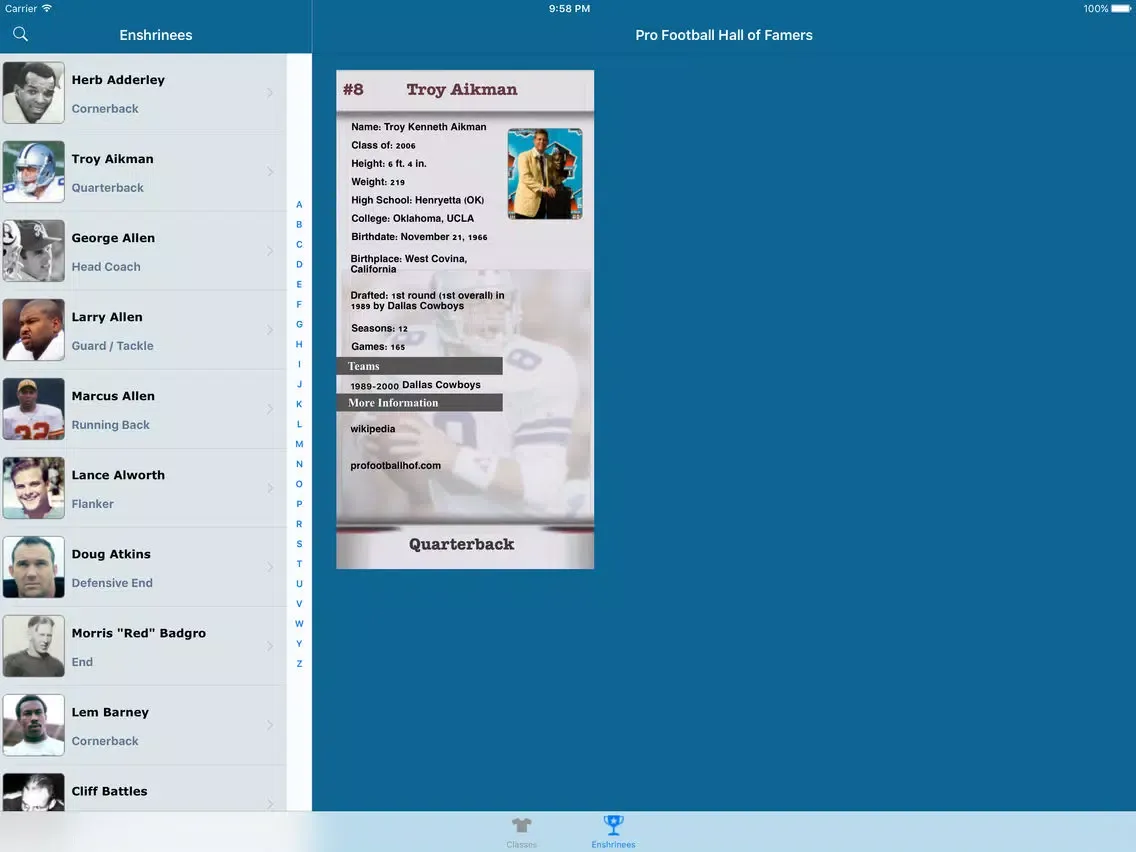The image size is (1136, 852).
Task: Click Flanker position label
Action: [93, 504]
